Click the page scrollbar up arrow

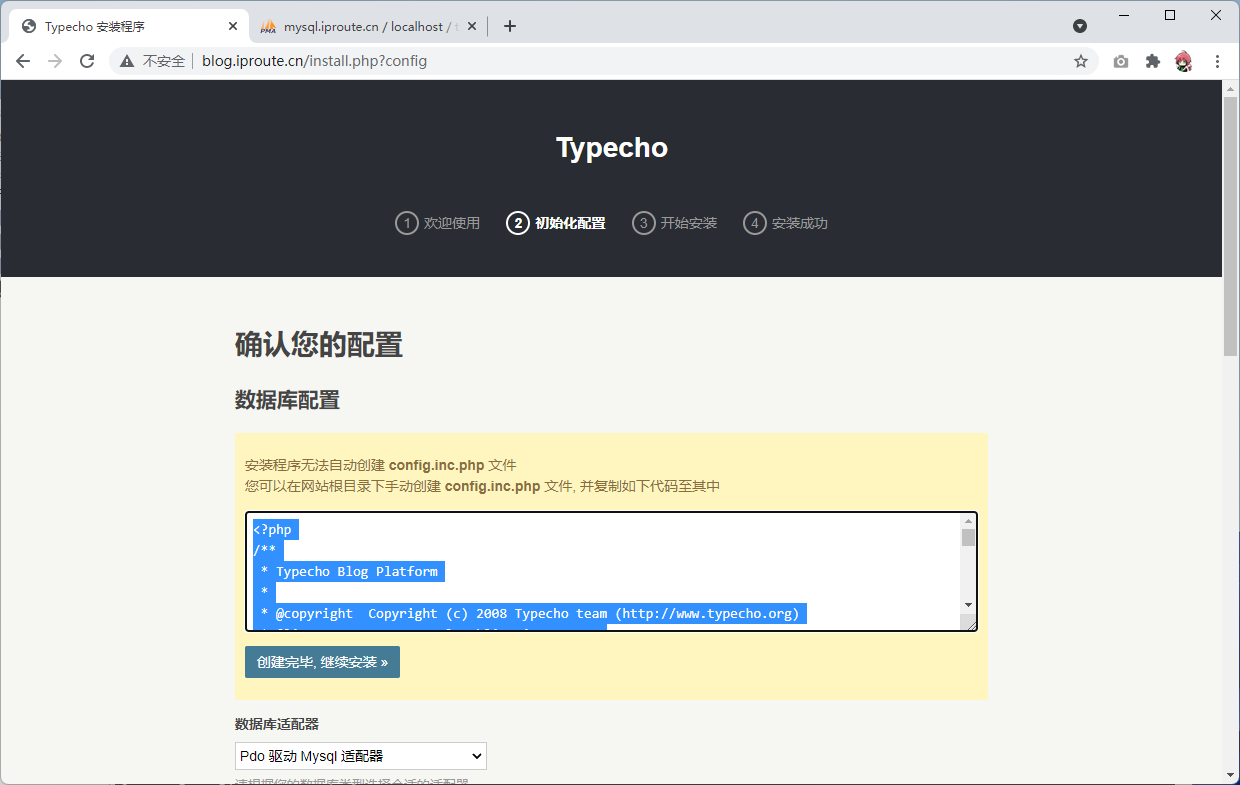1231,88
